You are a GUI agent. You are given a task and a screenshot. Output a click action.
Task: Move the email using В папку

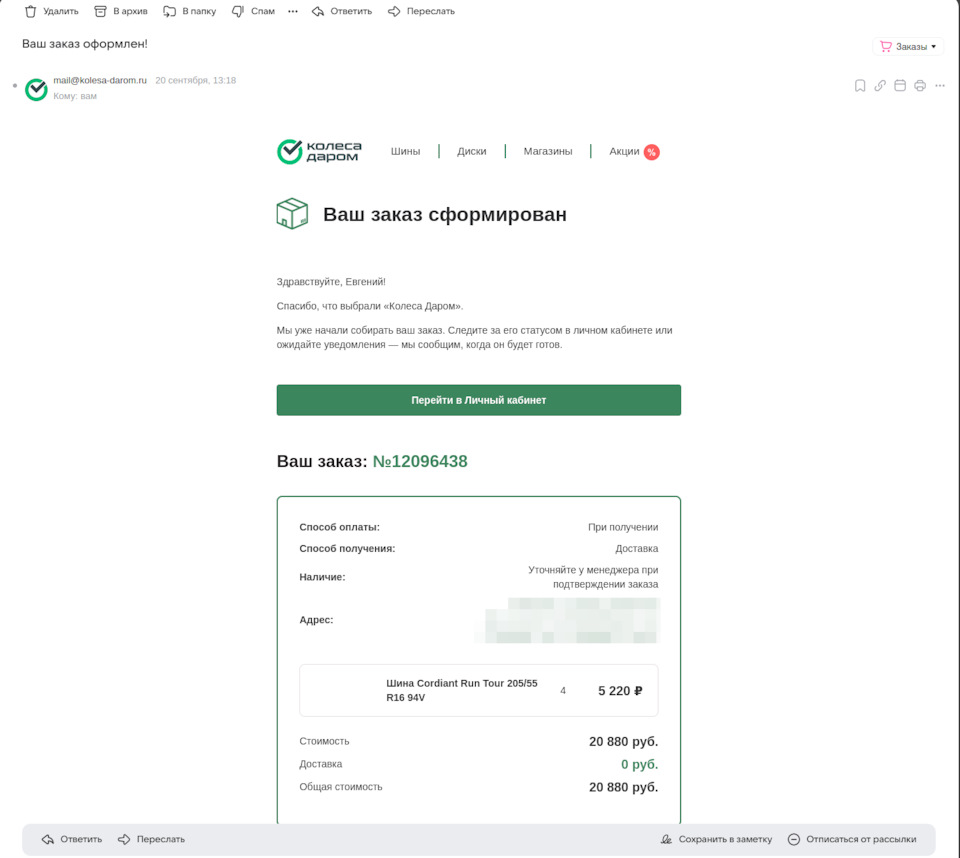pyautogui.click(x=189, y=11)
